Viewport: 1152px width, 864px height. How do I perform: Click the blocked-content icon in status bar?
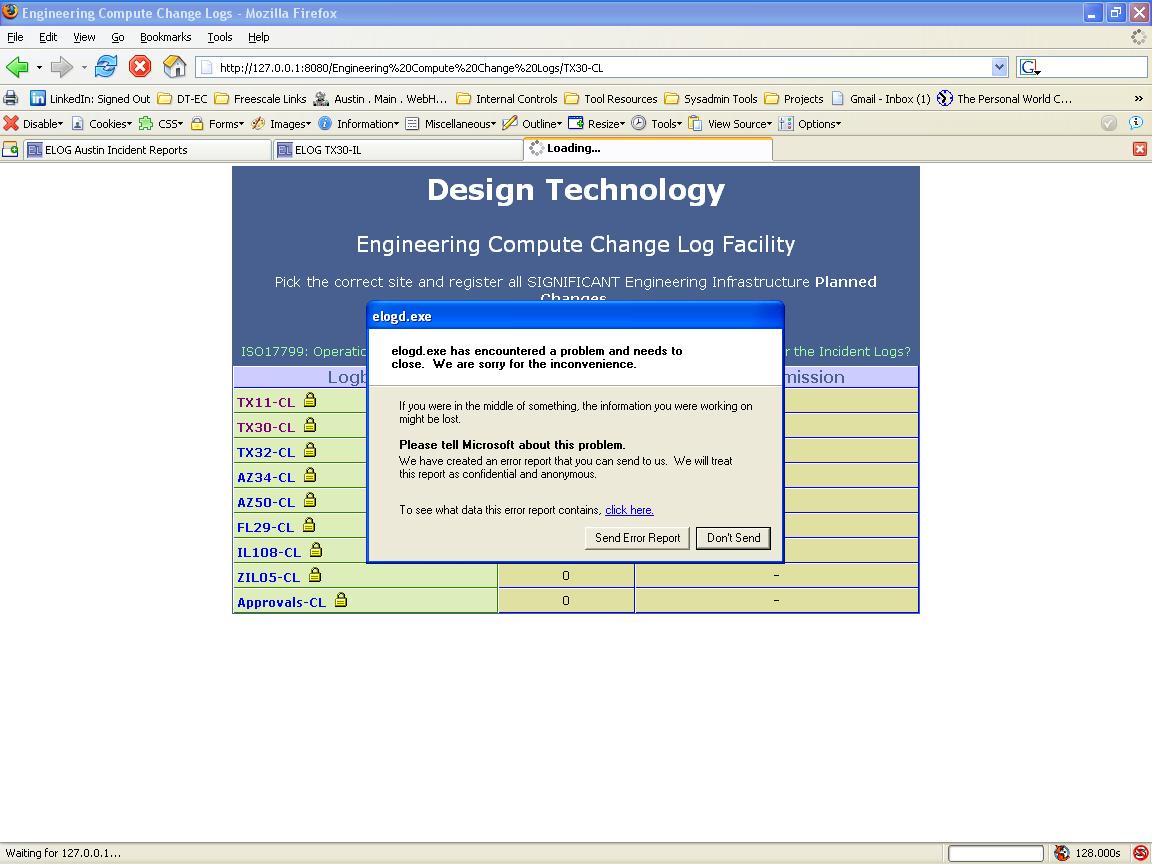[1140, 852]
